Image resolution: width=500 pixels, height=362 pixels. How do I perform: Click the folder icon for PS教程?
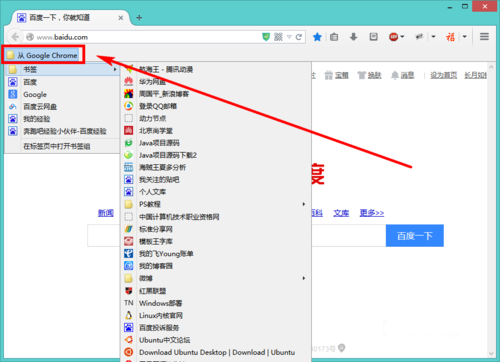tap(128, 204)
